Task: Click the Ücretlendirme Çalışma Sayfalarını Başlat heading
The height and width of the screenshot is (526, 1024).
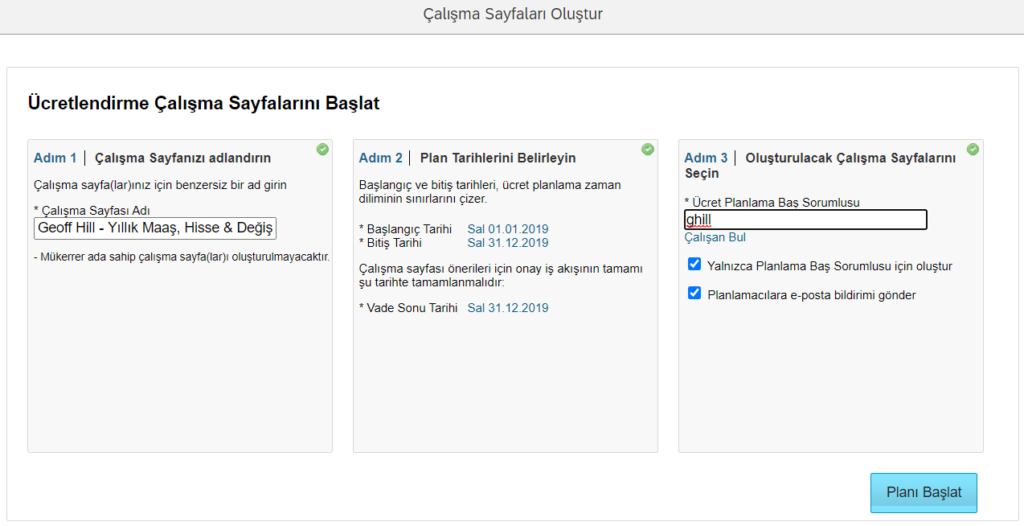Action: pyautogui.click(x=203, y=103)
